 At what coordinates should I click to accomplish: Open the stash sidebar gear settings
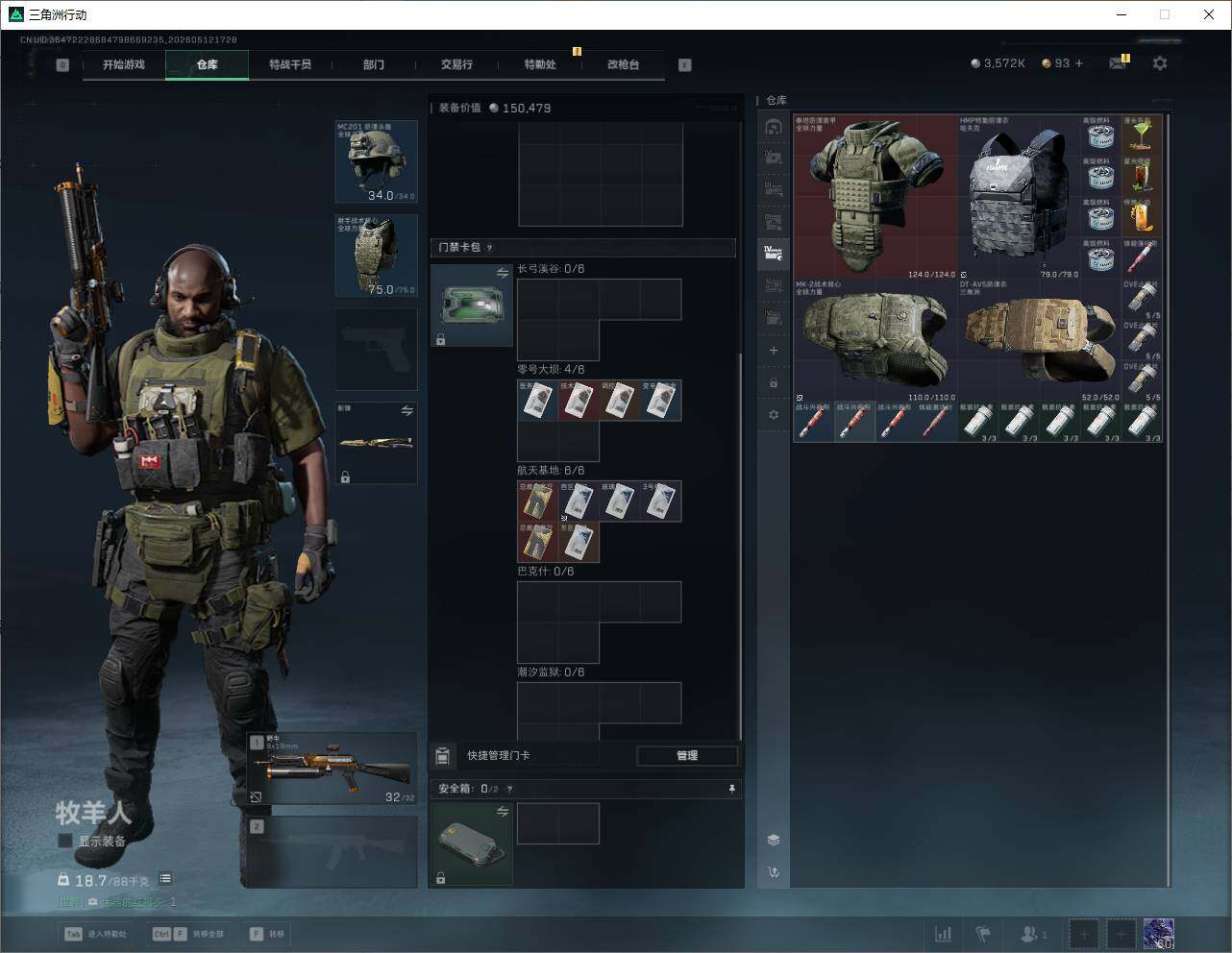click(x=774, y=415)
